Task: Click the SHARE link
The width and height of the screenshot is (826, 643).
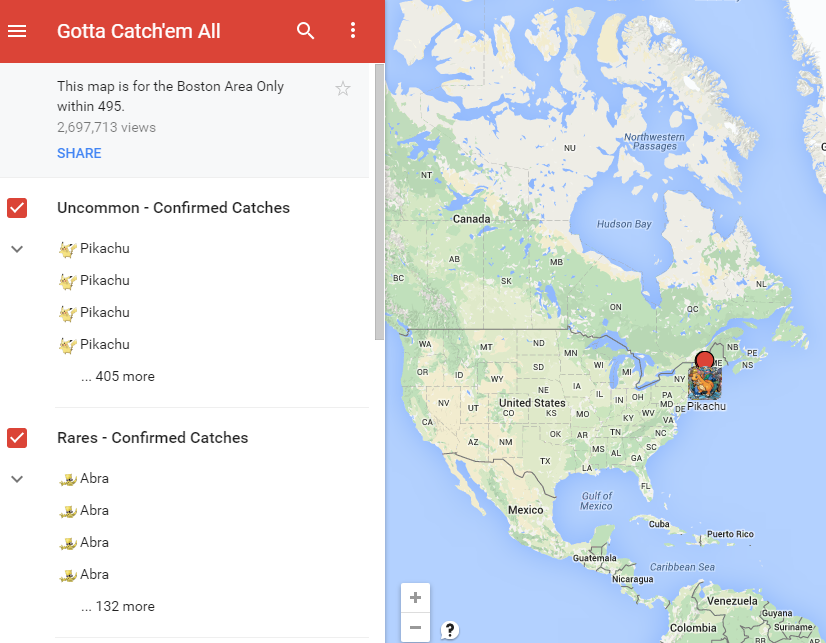Action: (79, 153)
